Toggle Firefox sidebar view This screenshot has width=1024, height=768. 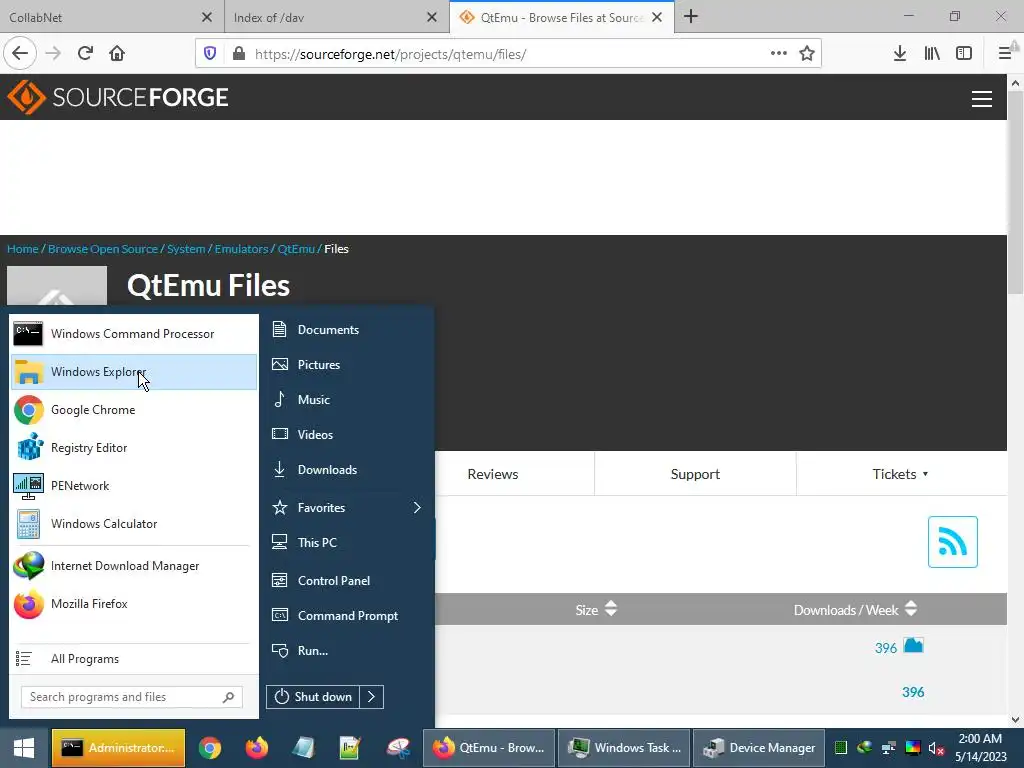tap(964, 54)
